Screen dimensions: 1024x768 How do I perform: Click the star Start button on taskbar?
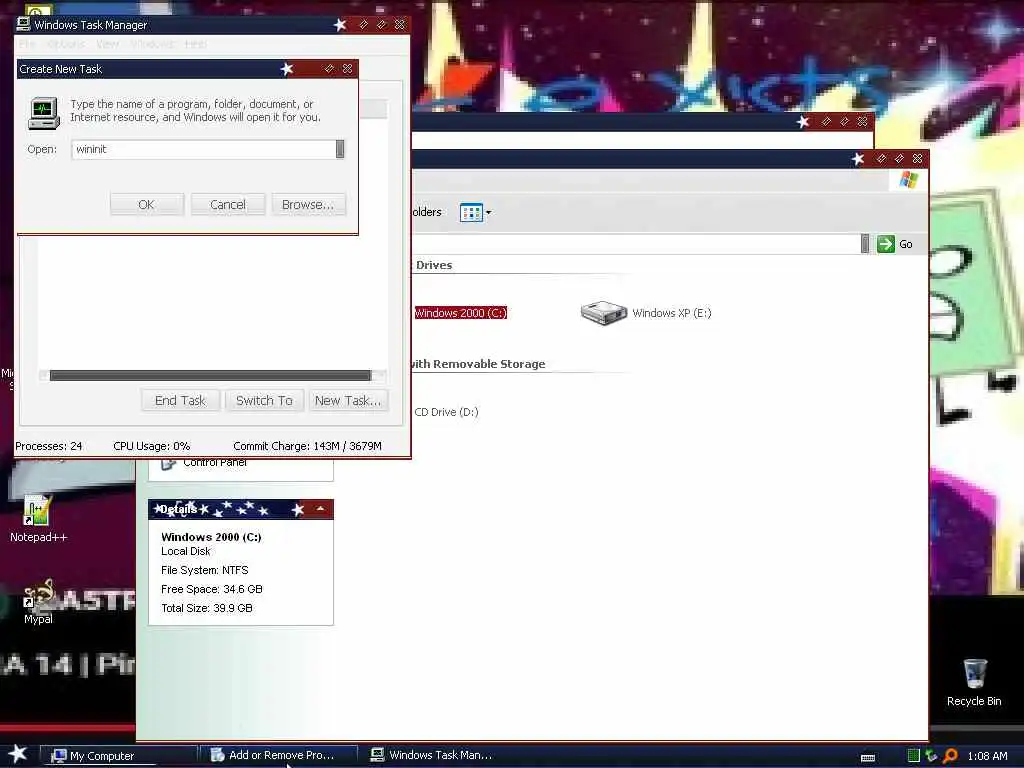tap(17, 754)
